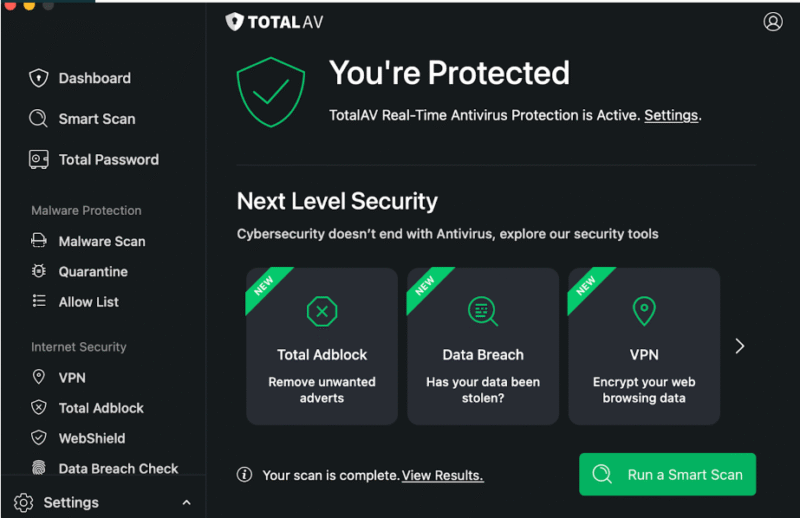Screen dimensions: 800x518
Task: Collapse the Settings section chevron
Action: tap(187, 503)
